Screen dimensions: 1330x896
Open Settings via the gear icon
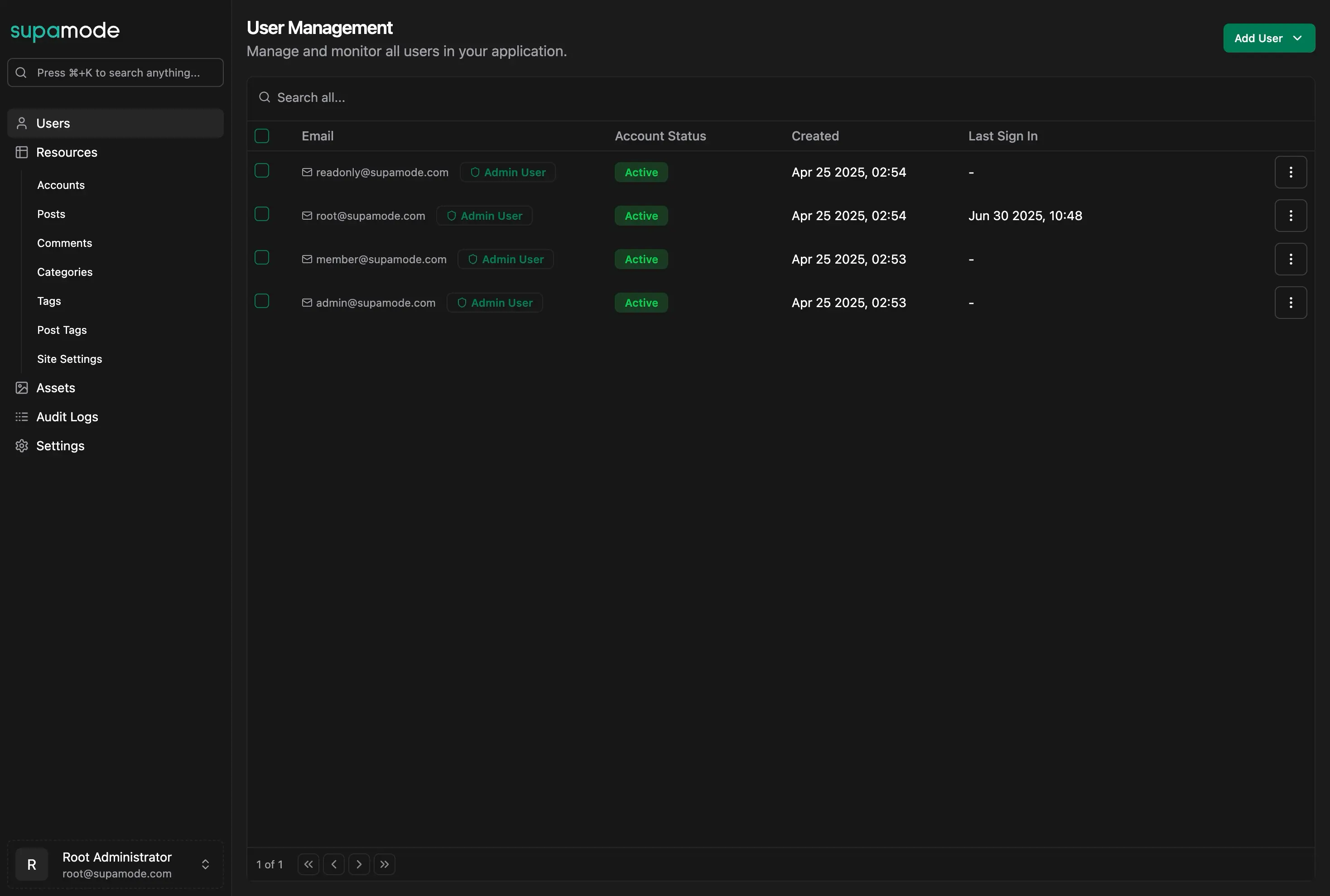point(22,446)
